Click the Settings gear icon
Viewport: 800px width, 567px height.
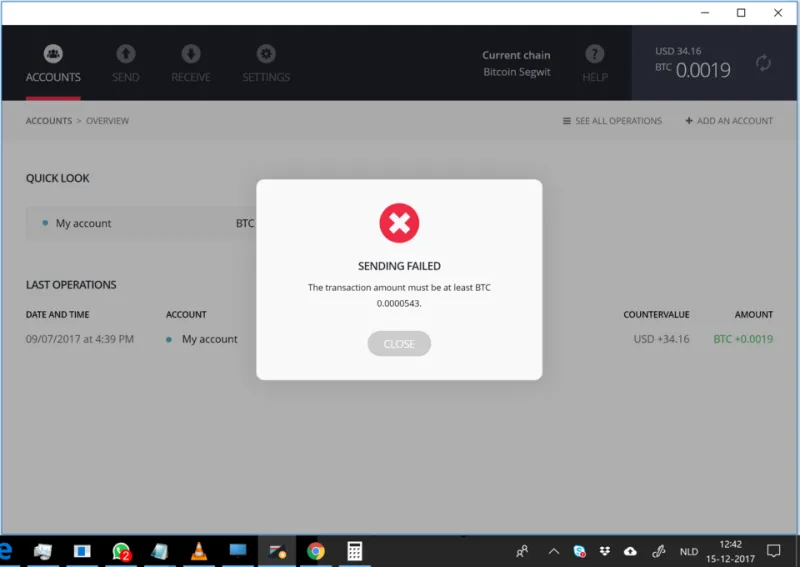(x=266, y=54)
